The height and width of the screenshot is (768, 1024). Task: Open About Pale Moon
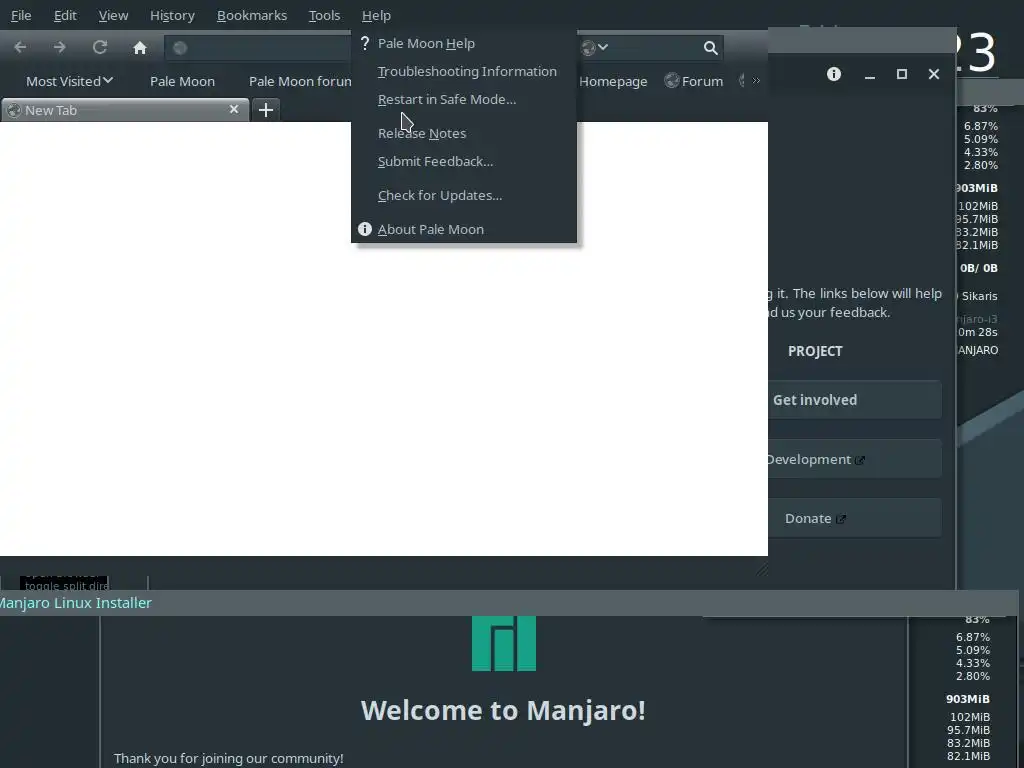click(464, 229)
